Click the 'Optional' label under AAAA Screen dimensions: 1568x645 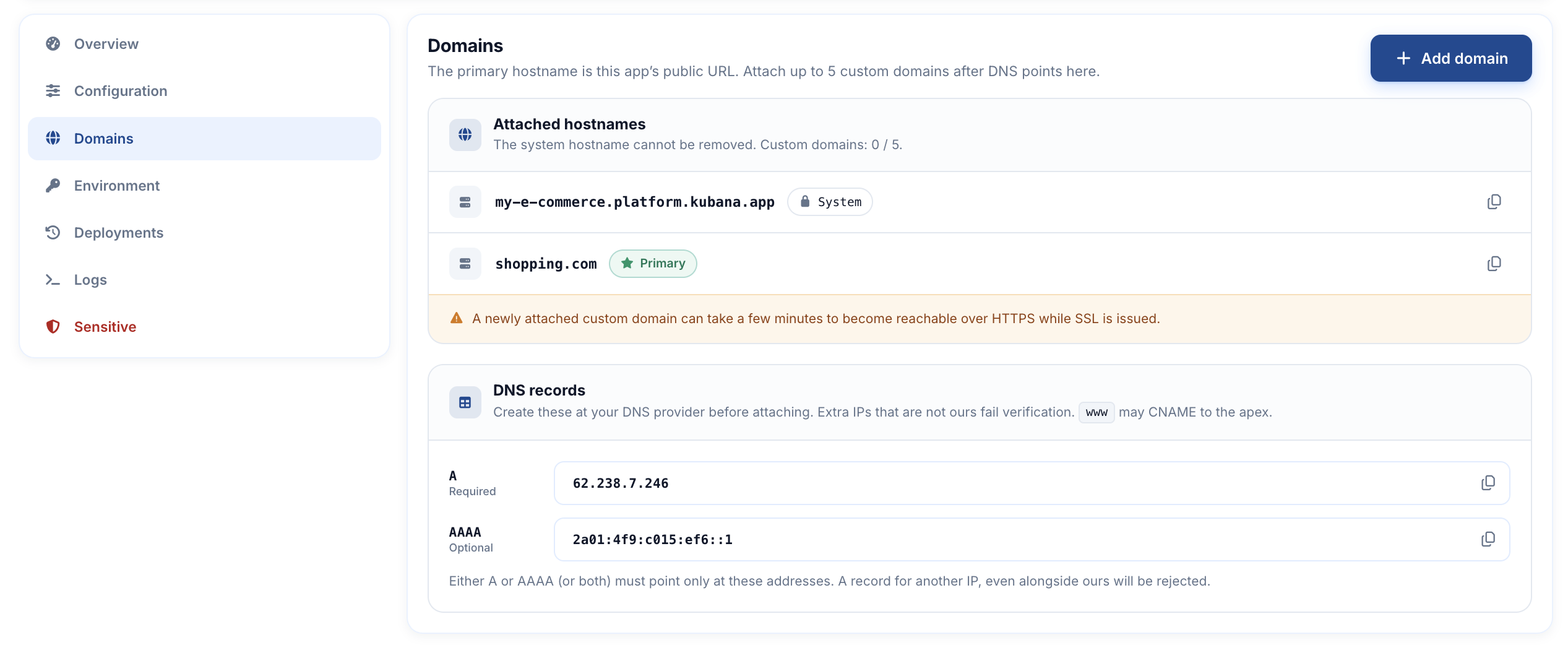click(471, 548)
